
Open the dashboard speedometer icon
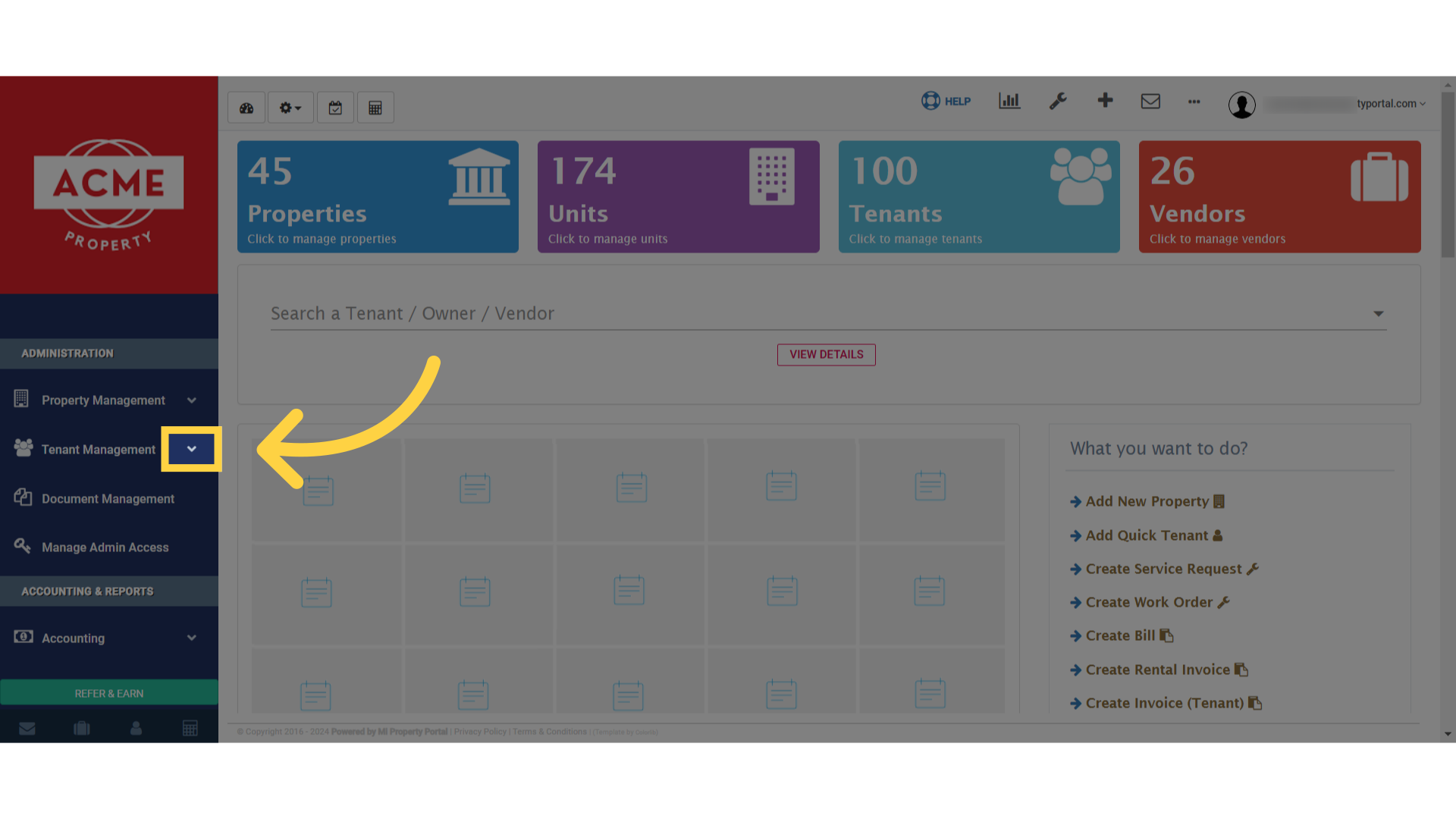point(246,108)
